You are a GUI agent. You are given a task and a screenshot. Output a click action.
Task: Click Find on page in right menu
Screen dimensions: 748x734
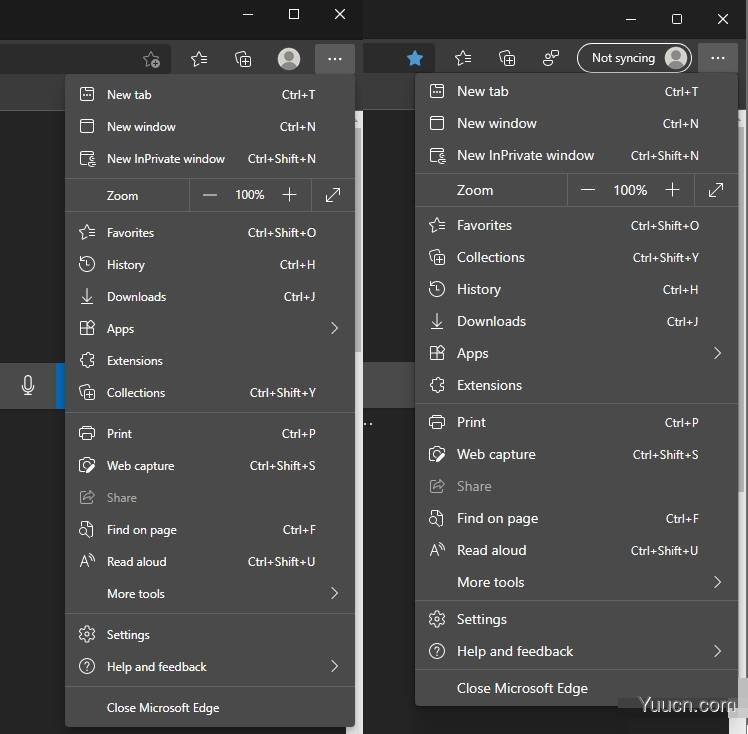tap(577, 518)
